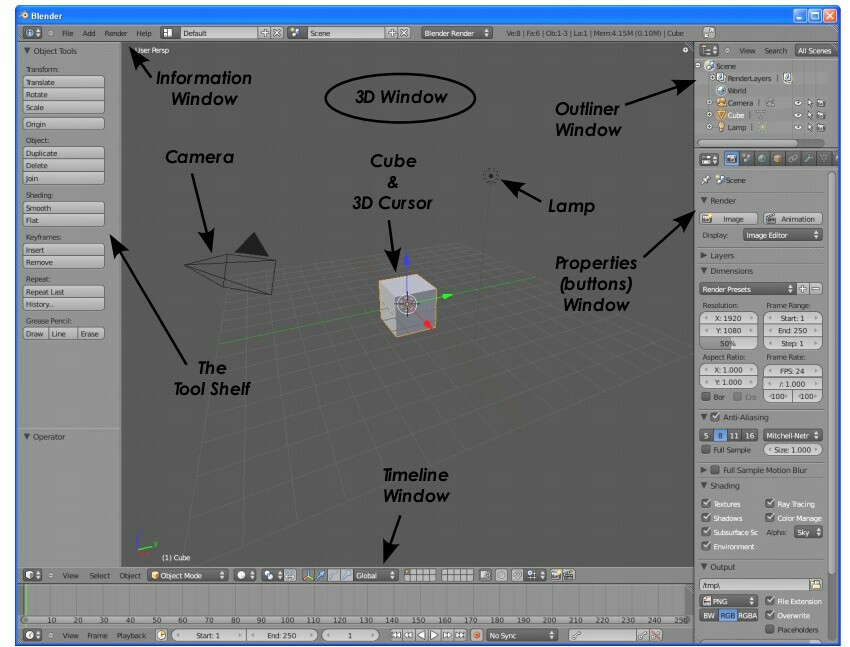Screen dimensions: 850x647
Task: Click the Properties editor type icon
Action: [709, 159]
